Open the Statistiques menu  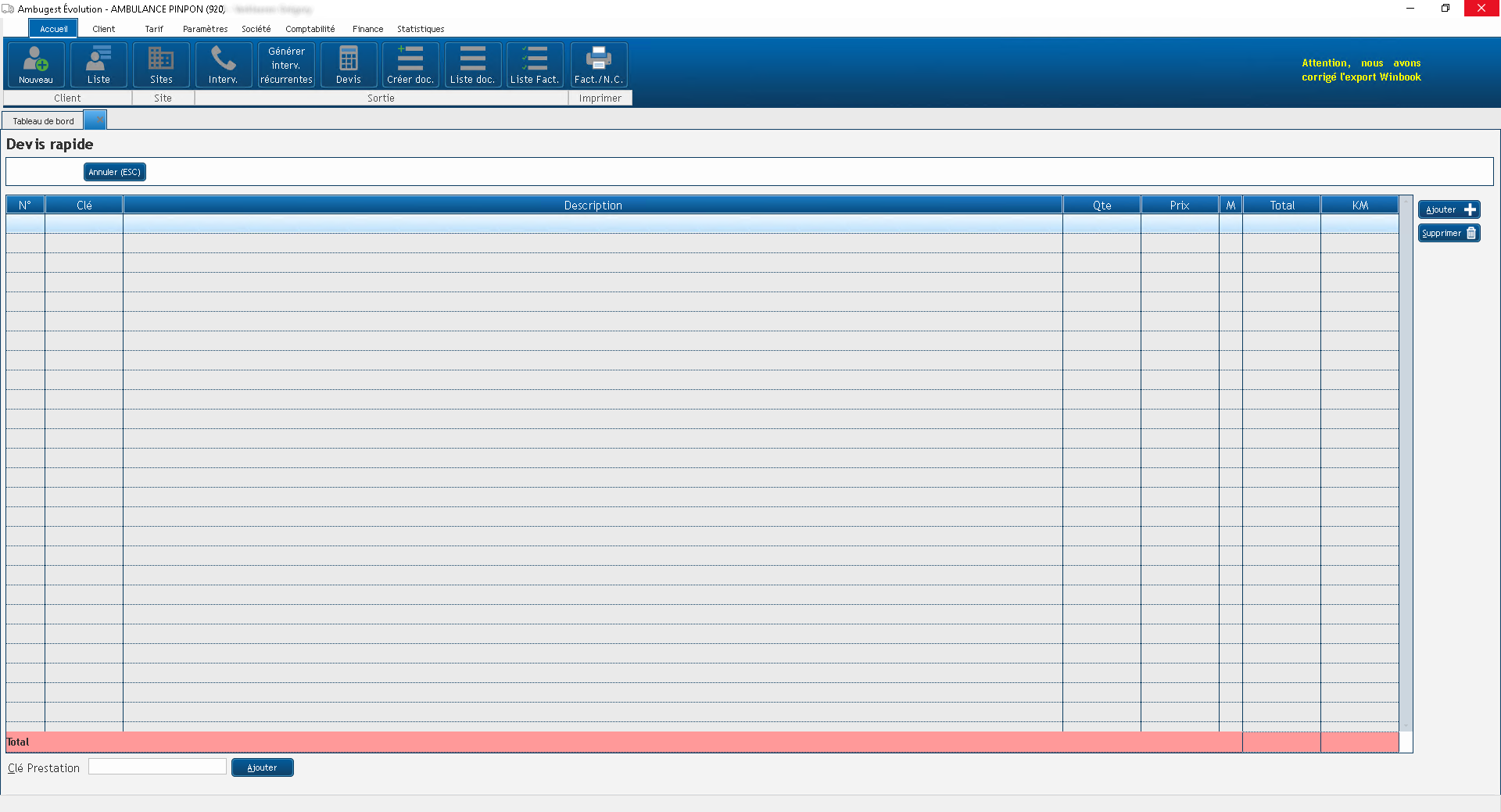pyautogui.click(x=421, y=29)
